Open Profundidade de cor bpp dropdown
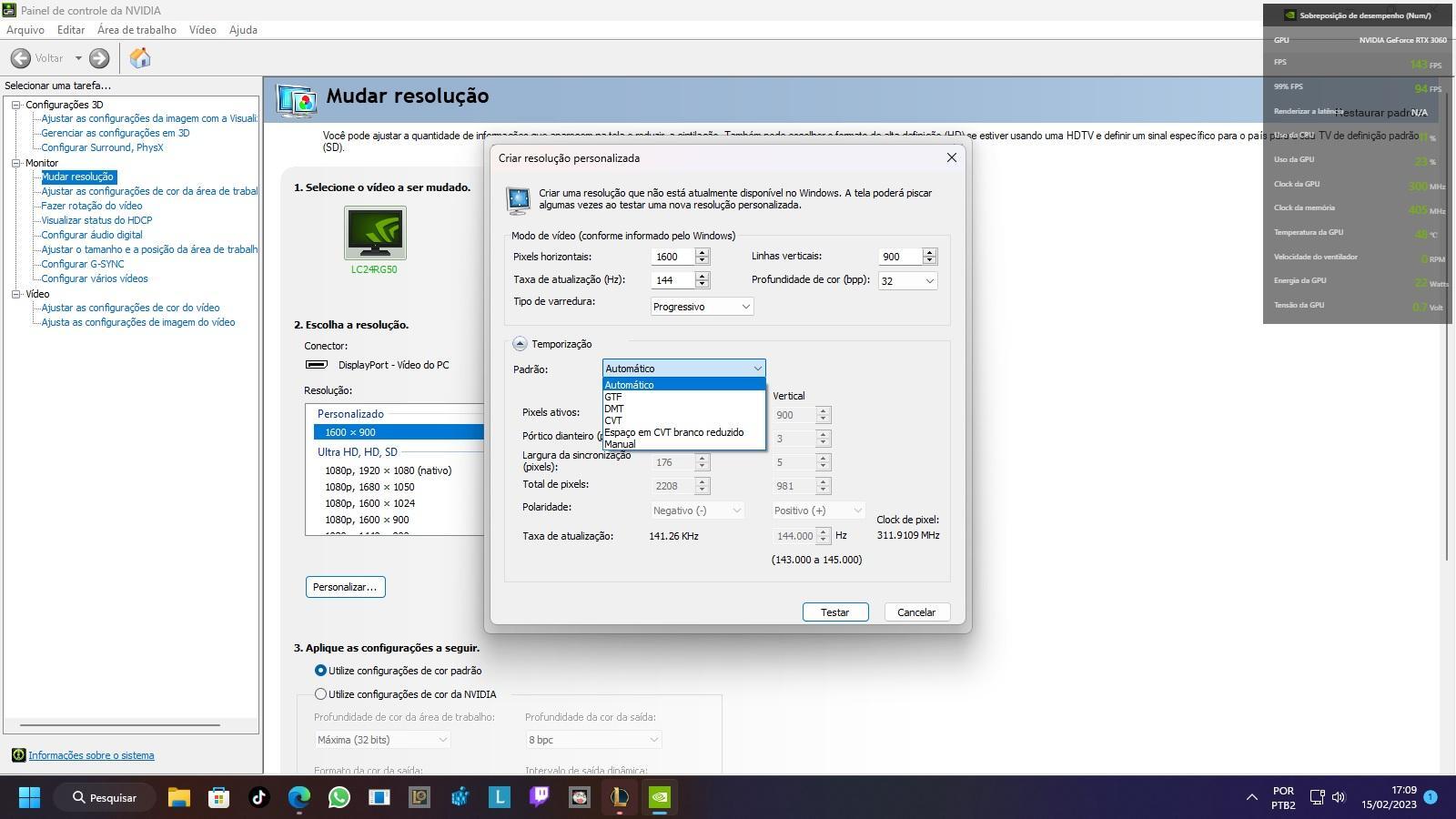The width and height of the screenshot is (1456, 819). 907,280
